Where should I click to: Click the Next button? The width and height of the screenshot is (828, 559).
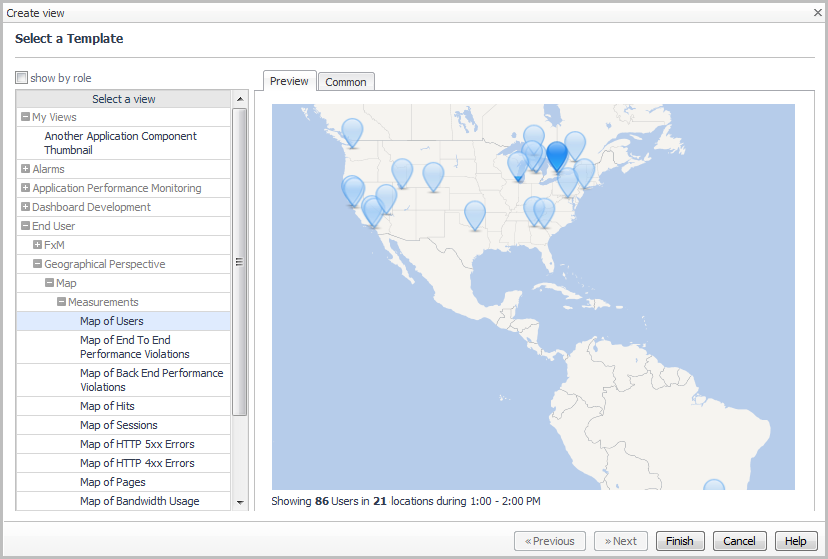pyautogui.click(x=620, y=541)
